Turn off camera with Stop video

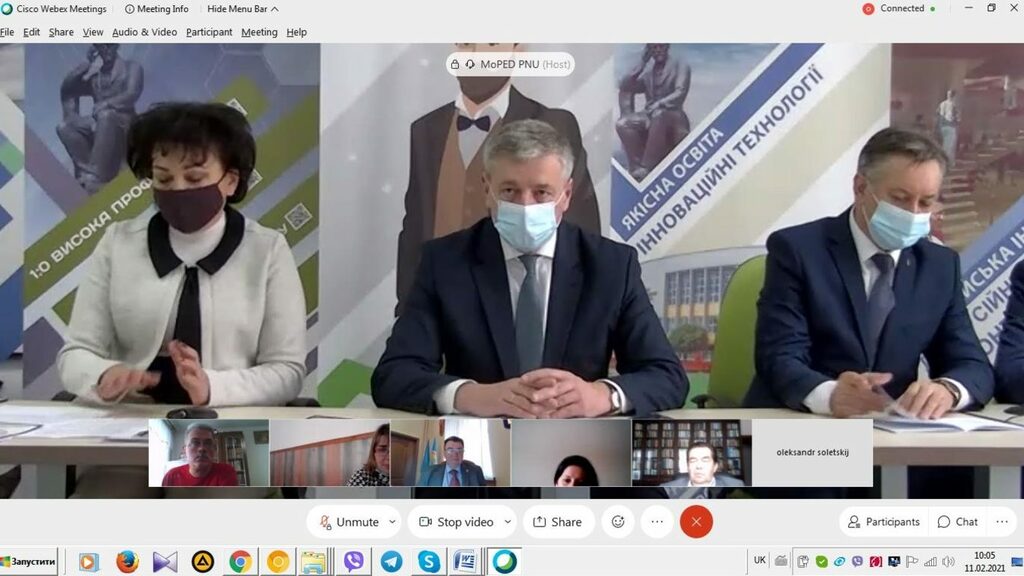point(456,522)
